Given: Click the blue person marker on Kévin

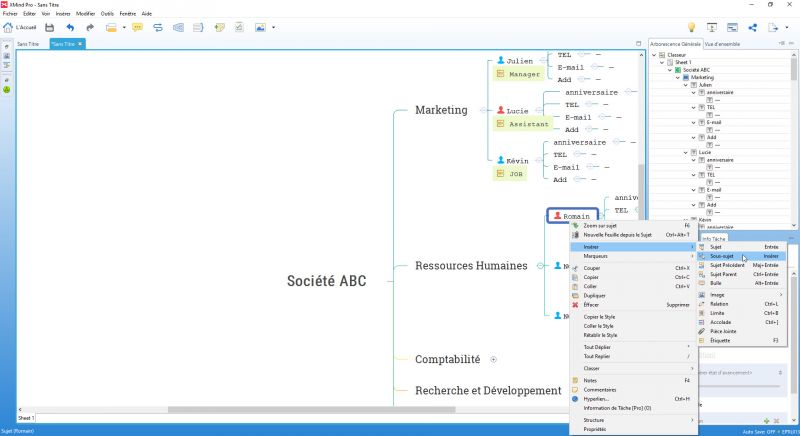Looking at the screenshot, I should click(501, 160).
